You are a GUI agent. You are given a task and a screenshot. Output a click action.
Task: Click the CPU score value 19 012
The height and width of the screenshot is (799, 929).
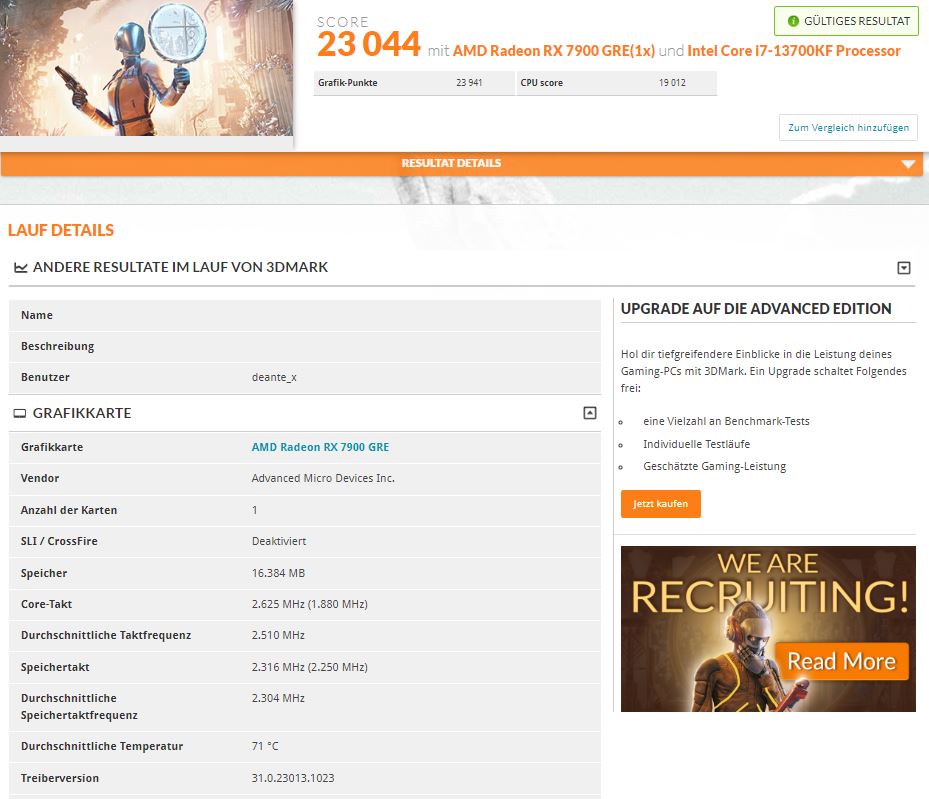pyautogui.click(x=672, y=83)
